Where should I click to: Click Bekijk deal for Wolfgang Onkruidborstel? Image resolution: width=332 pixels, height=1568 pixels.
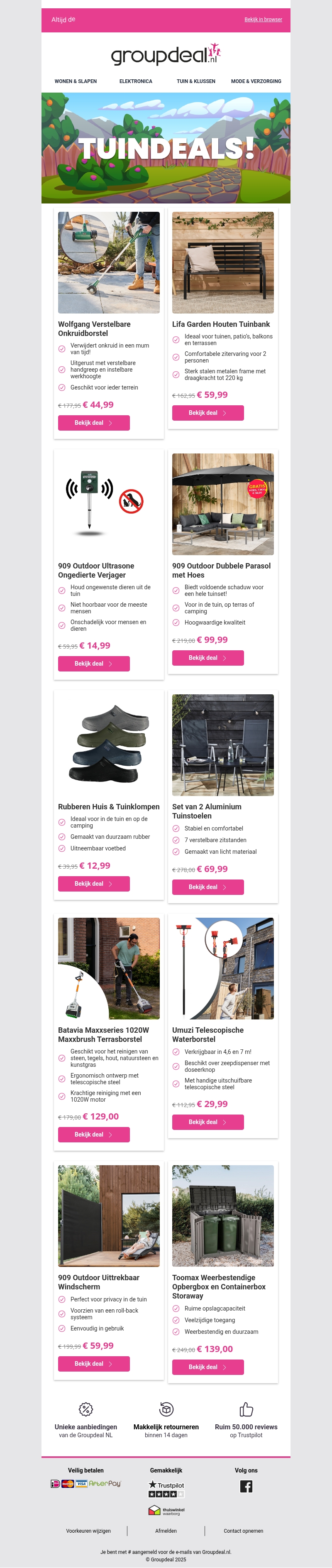point(94,422)
